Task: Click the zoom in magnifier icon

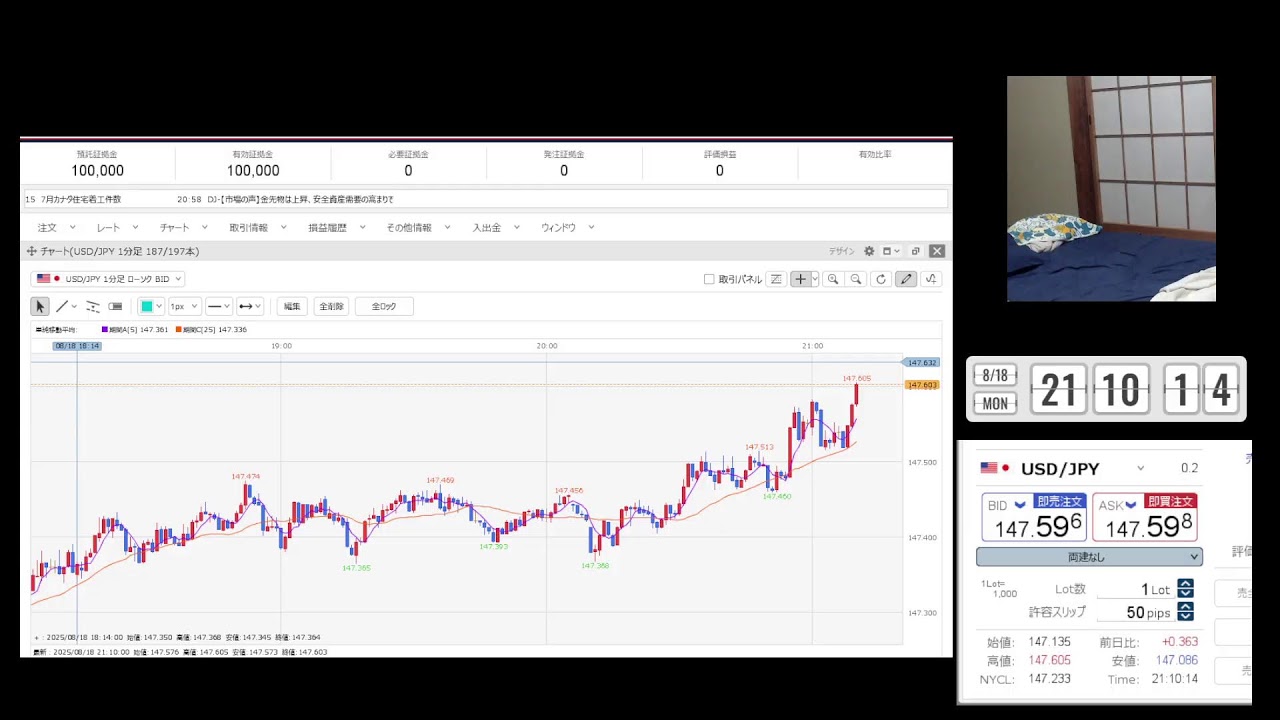Action: tap(833, 280)
